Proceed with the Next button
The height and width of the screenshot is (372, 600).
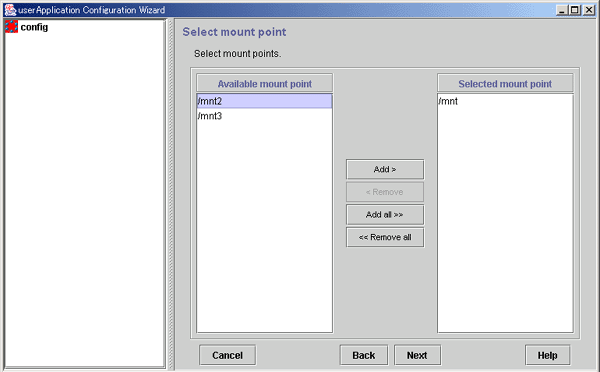pyautogui.click(x=417, y=355)
